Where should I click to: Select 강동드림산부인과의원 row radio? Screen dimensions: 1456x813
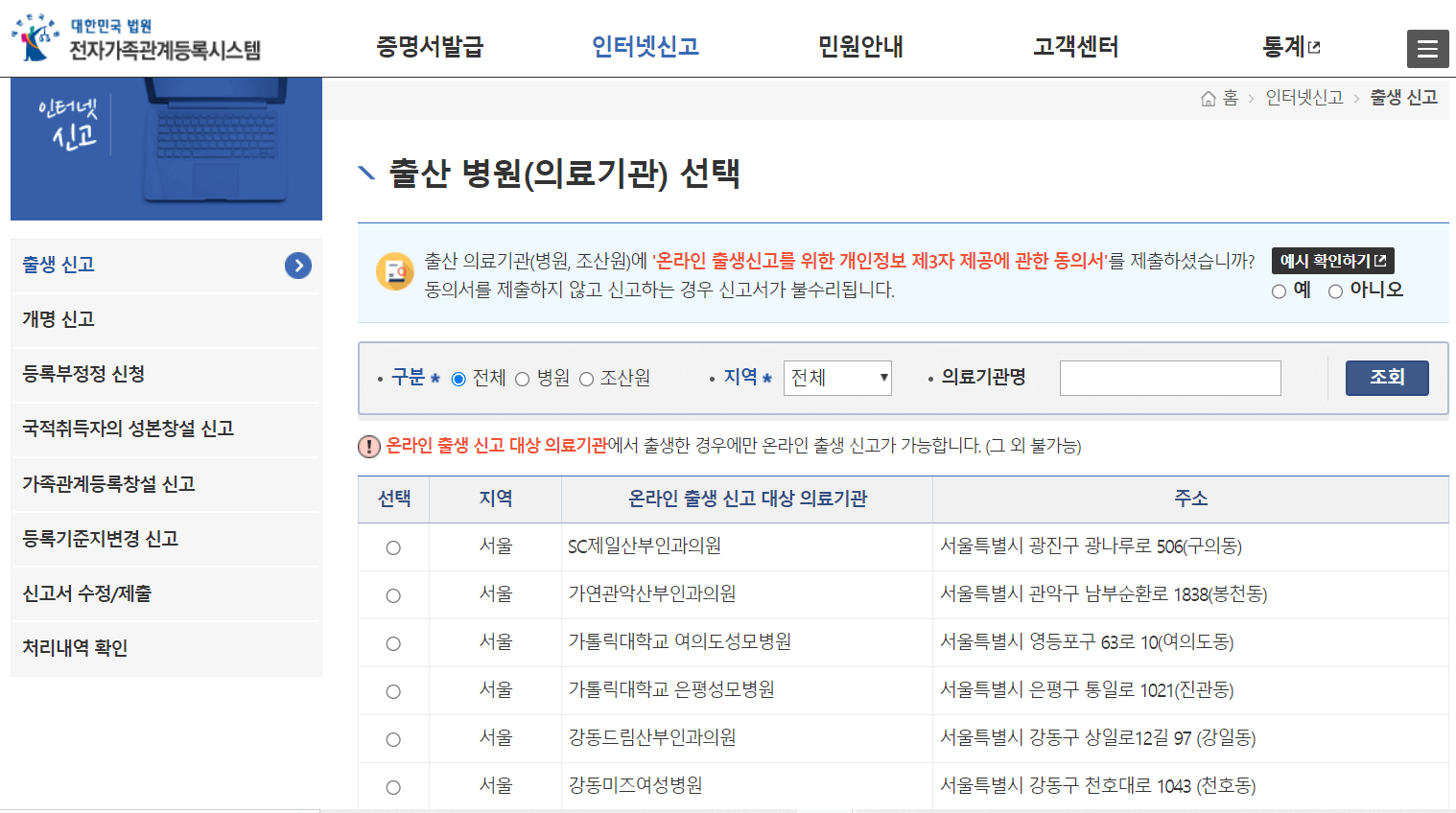click(393, 740)
